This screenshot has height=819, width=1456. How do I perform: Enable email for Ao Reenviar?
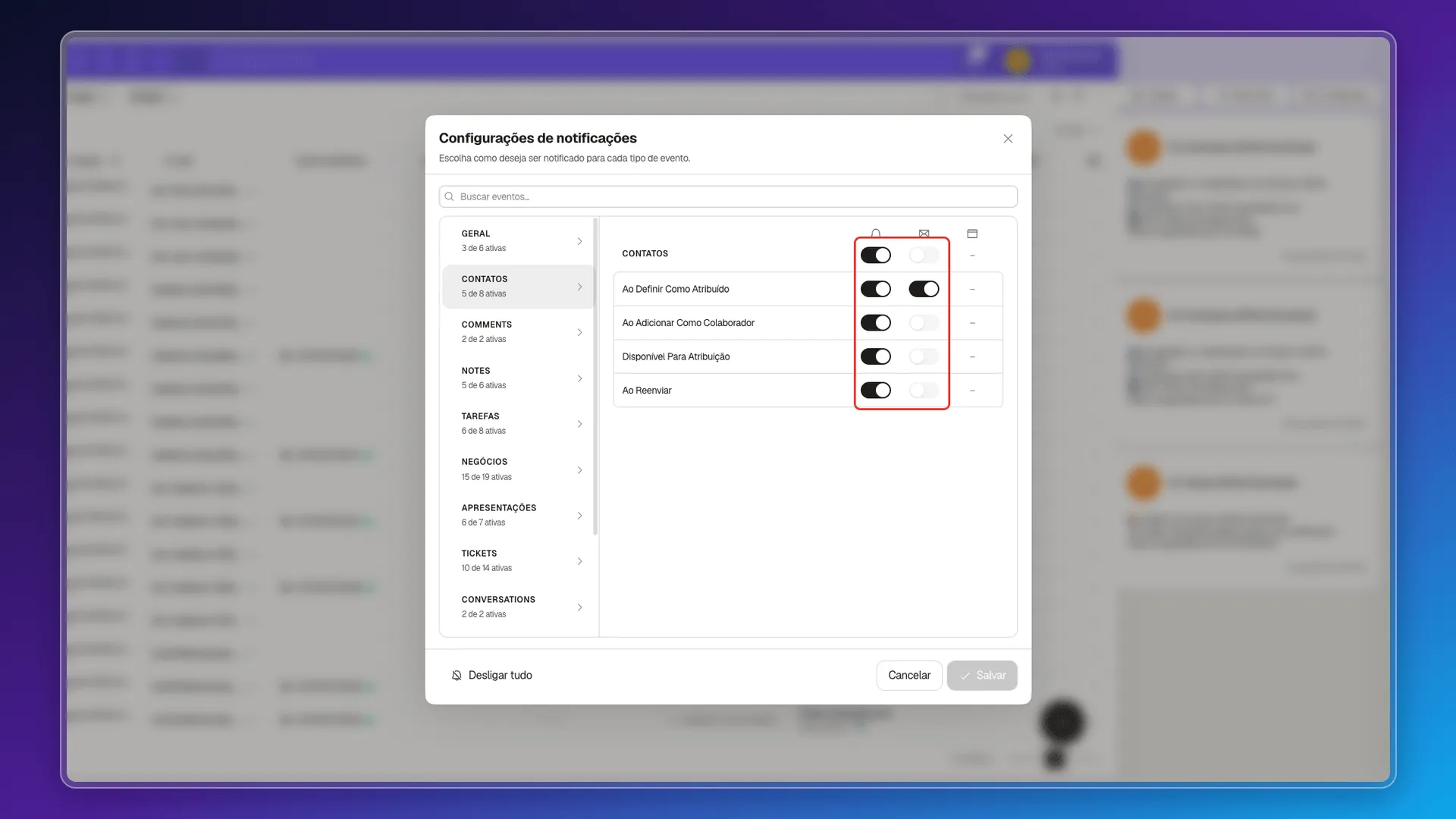pyautogui.click(x=924, y=391)
